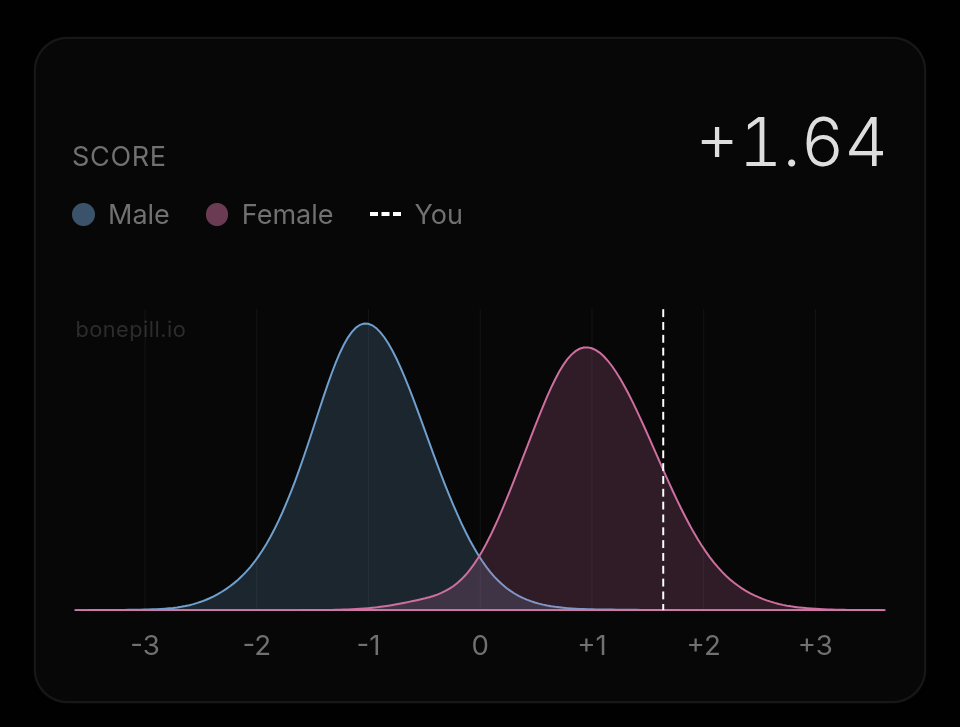The image size is (960, 727).
Task: Click the You legend label
Action: (x=438, y=214)
